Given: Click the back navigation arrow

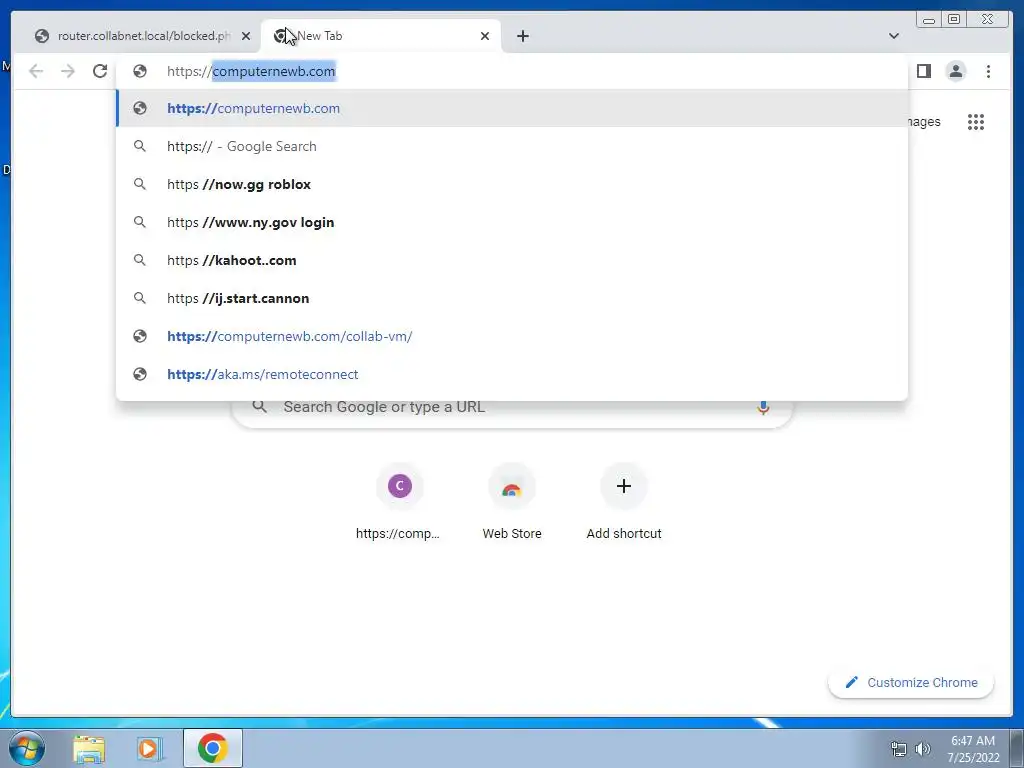Looking at the screenshot, I should (36, 71).
